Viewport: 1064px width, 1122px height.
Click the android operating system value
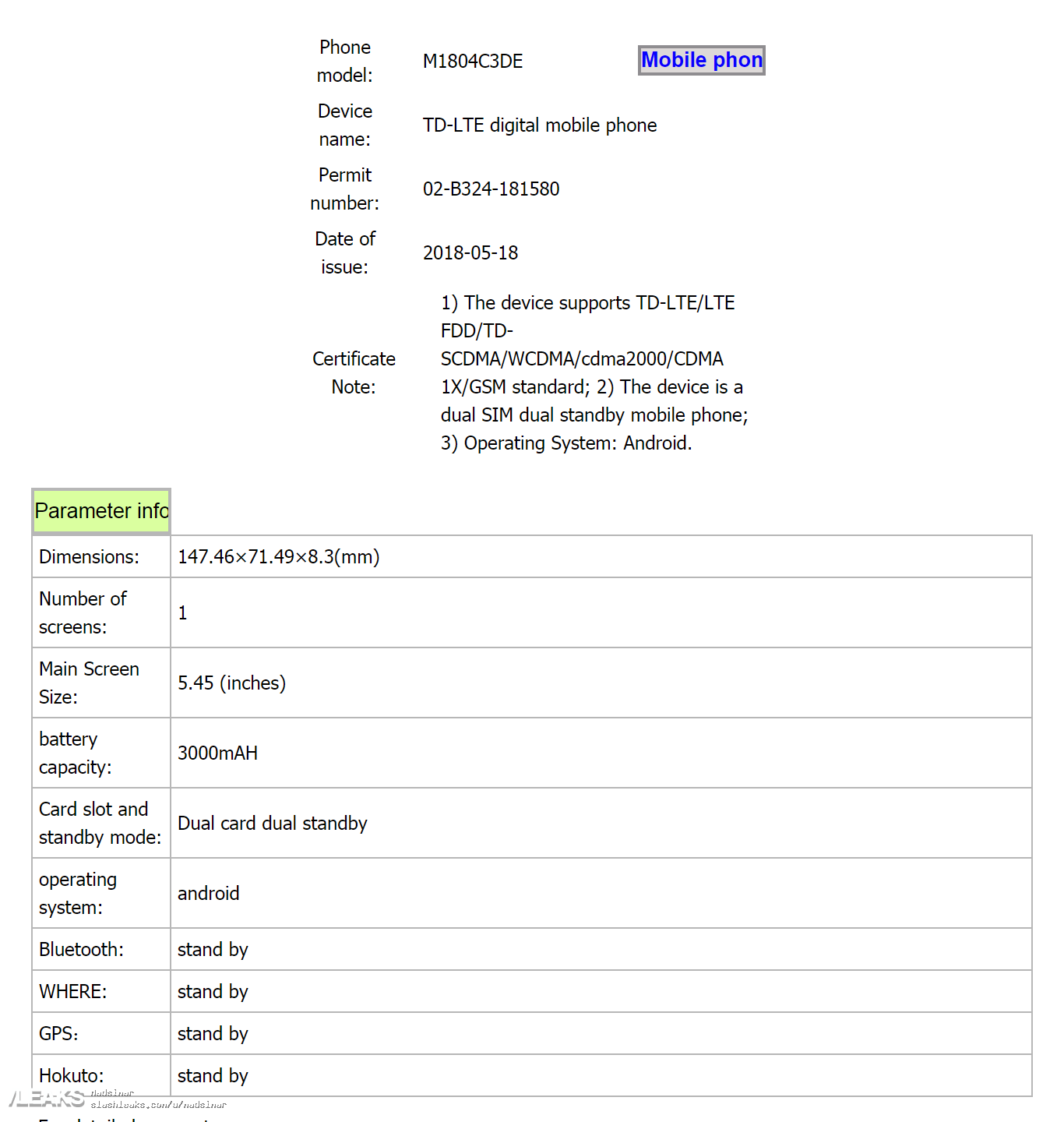pos(208,894)
